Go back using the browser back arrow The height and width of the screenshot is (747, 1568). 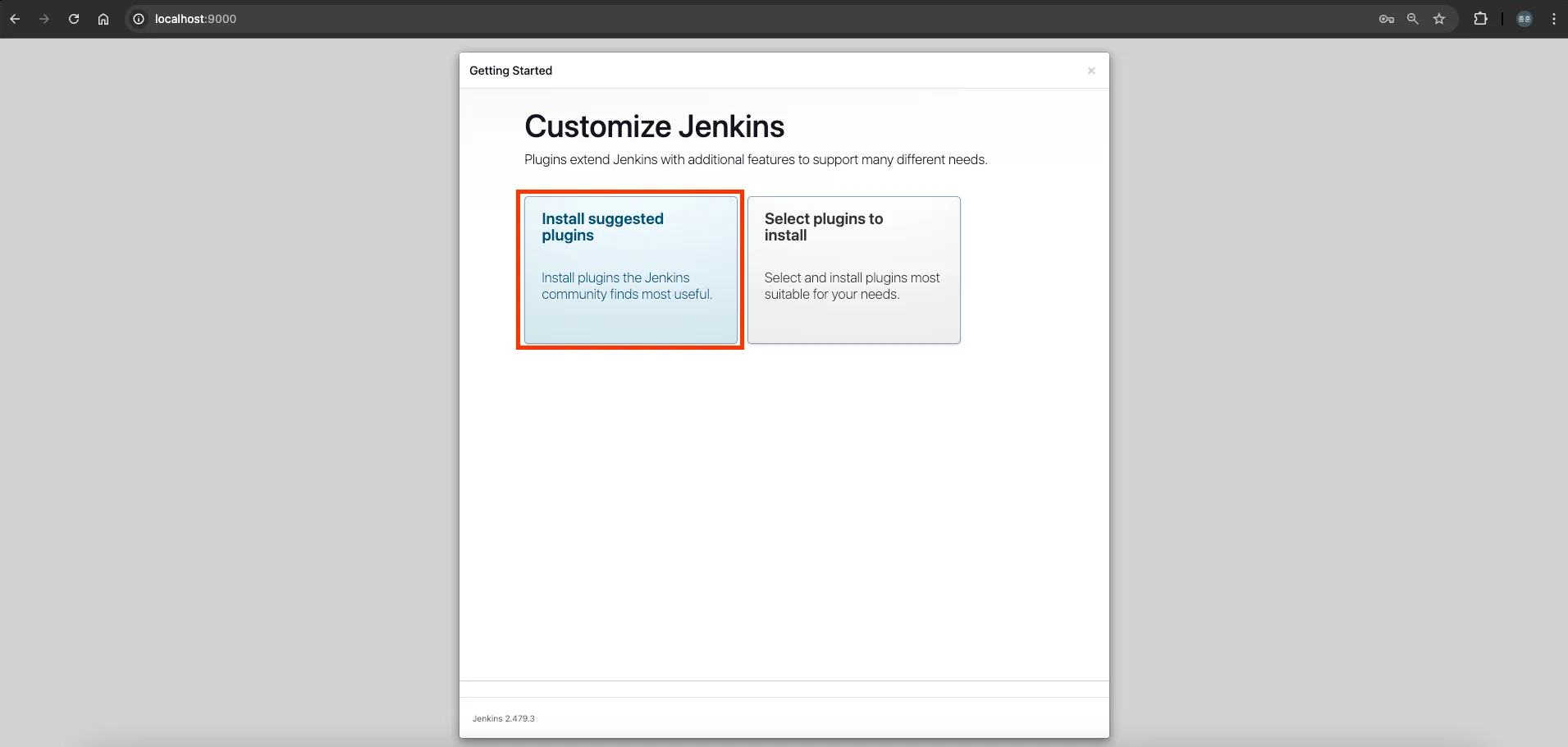(15, 19)
